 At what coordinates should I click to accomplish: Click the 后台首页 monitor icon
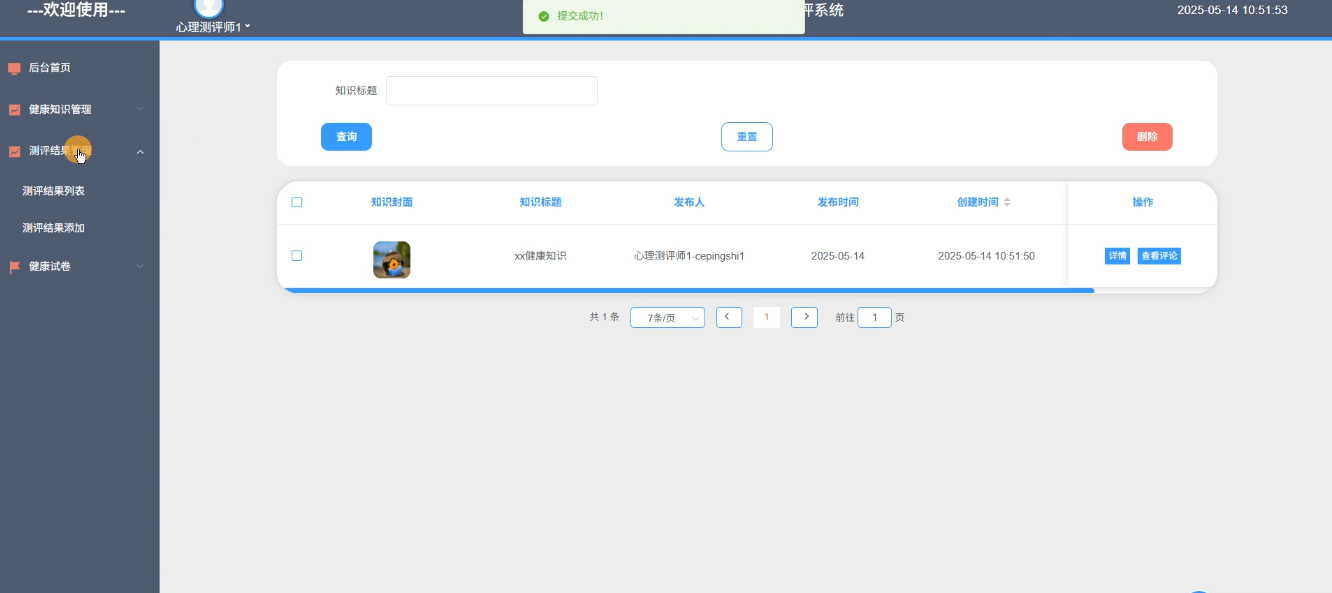point(14,69)
